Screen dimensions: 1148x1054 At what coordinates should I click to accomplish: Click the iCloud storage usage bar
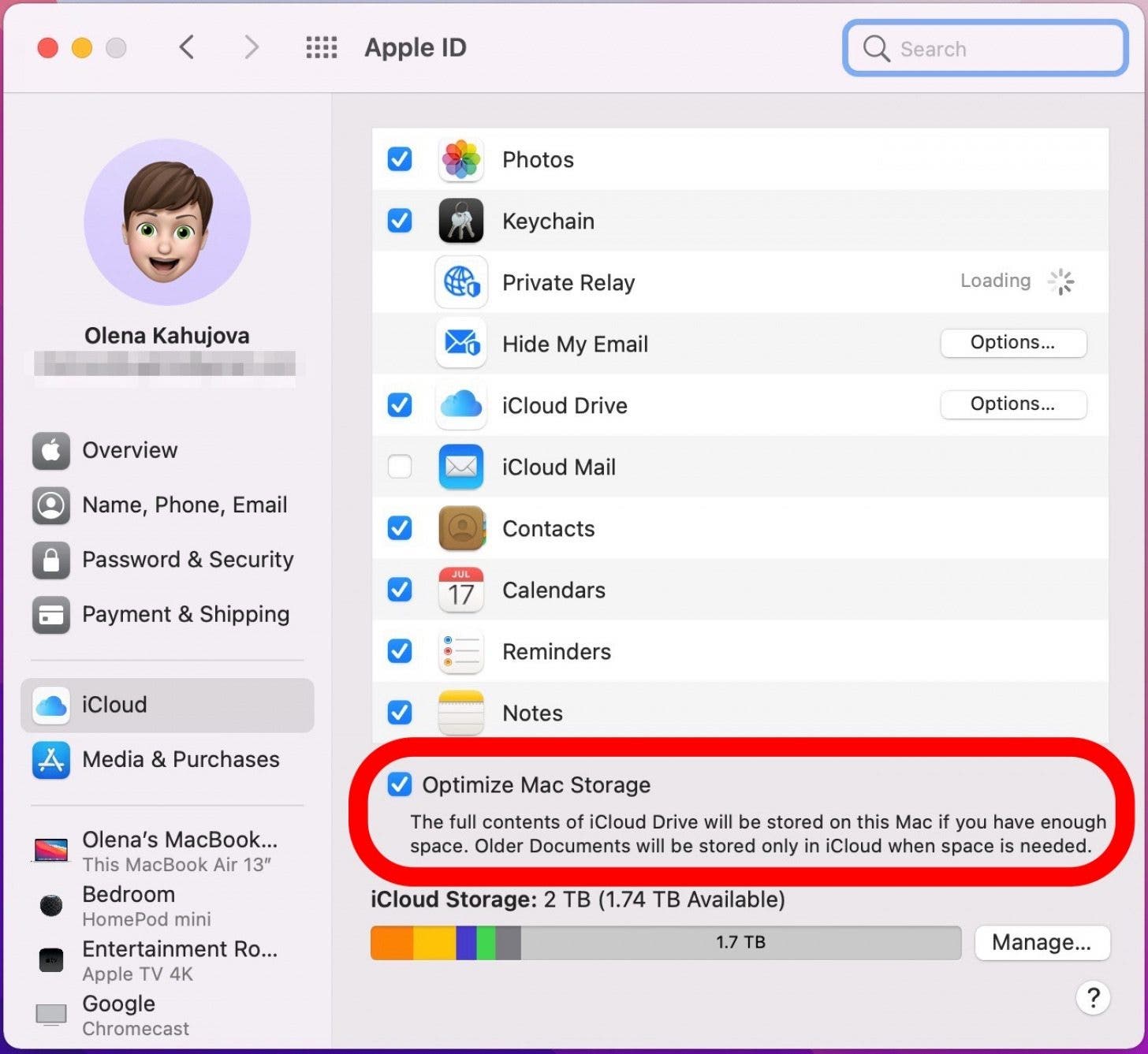(665, 943)
